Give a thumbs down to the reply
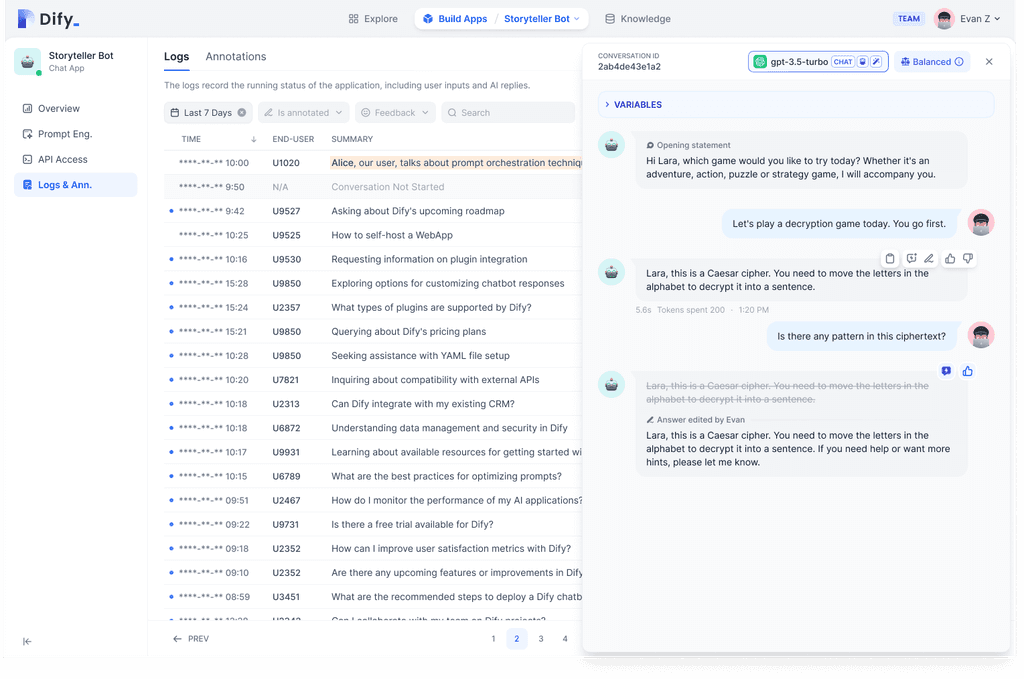The image size is (1024, 679). 968,257
